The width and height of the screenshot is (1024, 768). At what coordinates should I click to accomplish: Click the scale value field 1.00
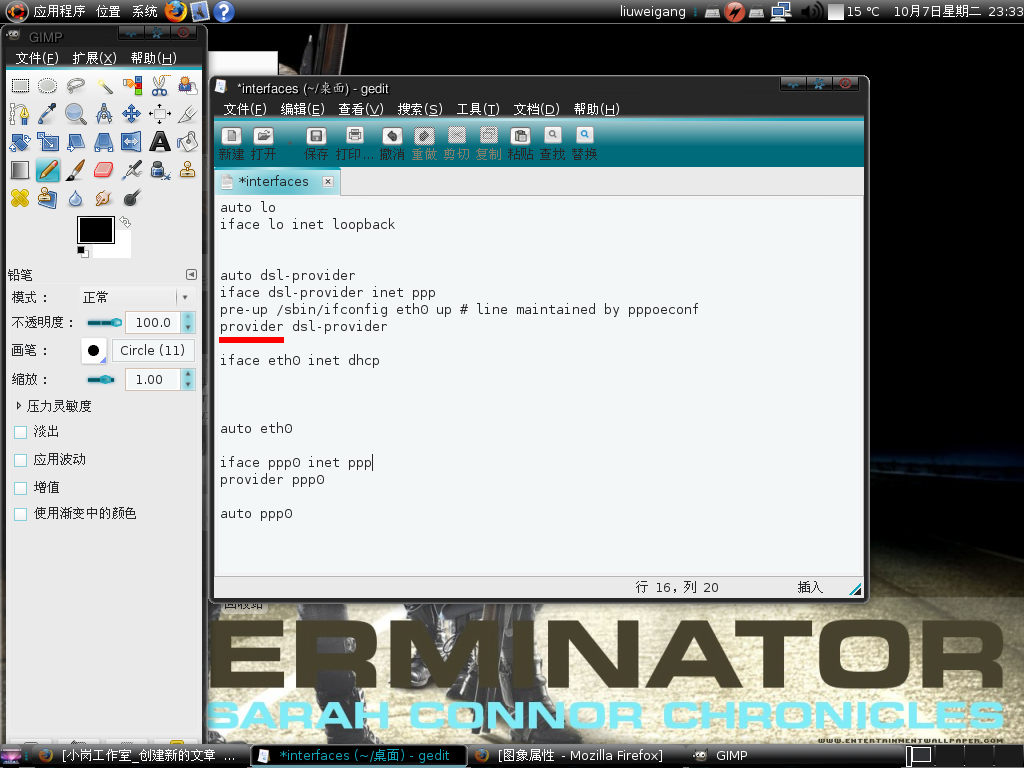coord(153,379)
